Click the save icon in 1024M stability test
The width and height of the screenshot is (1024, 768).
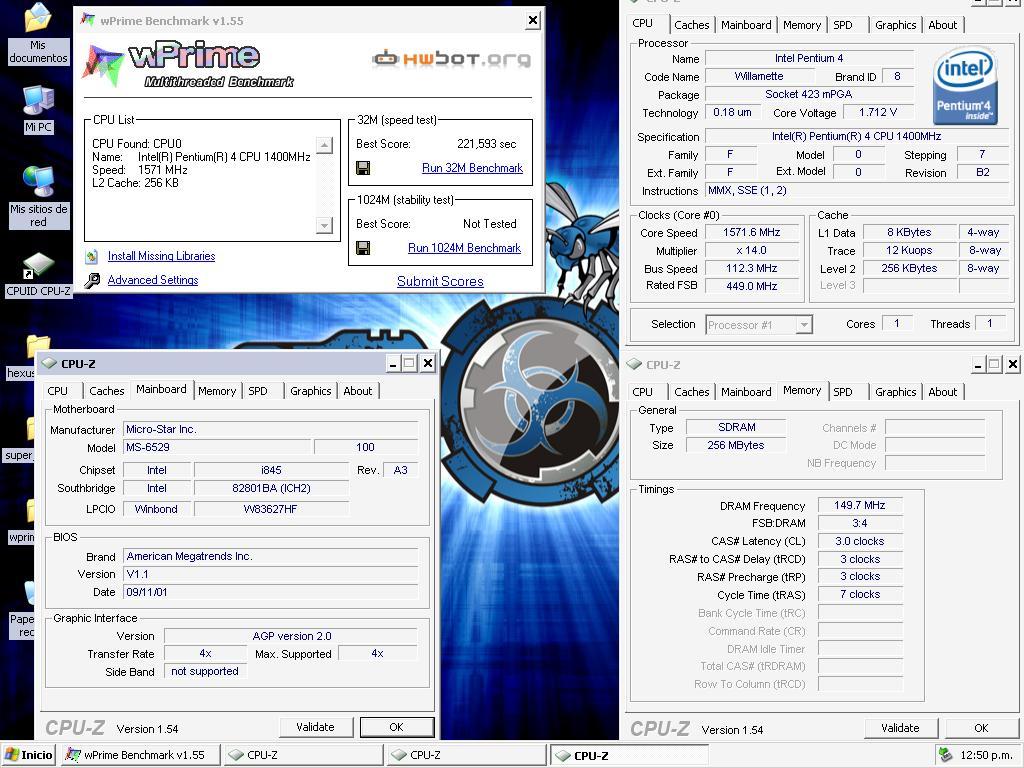pyautogui.click(x=363, y=248)
